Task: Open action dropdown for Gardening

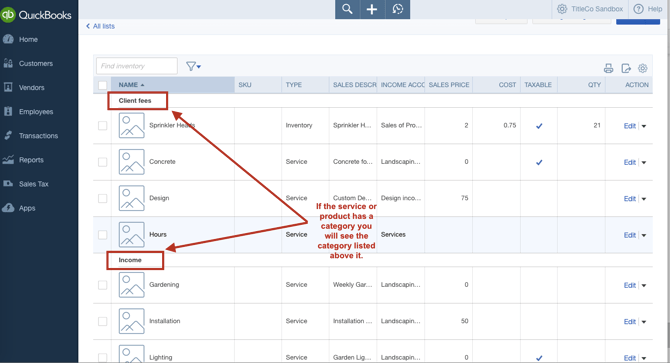Action: 644,285
